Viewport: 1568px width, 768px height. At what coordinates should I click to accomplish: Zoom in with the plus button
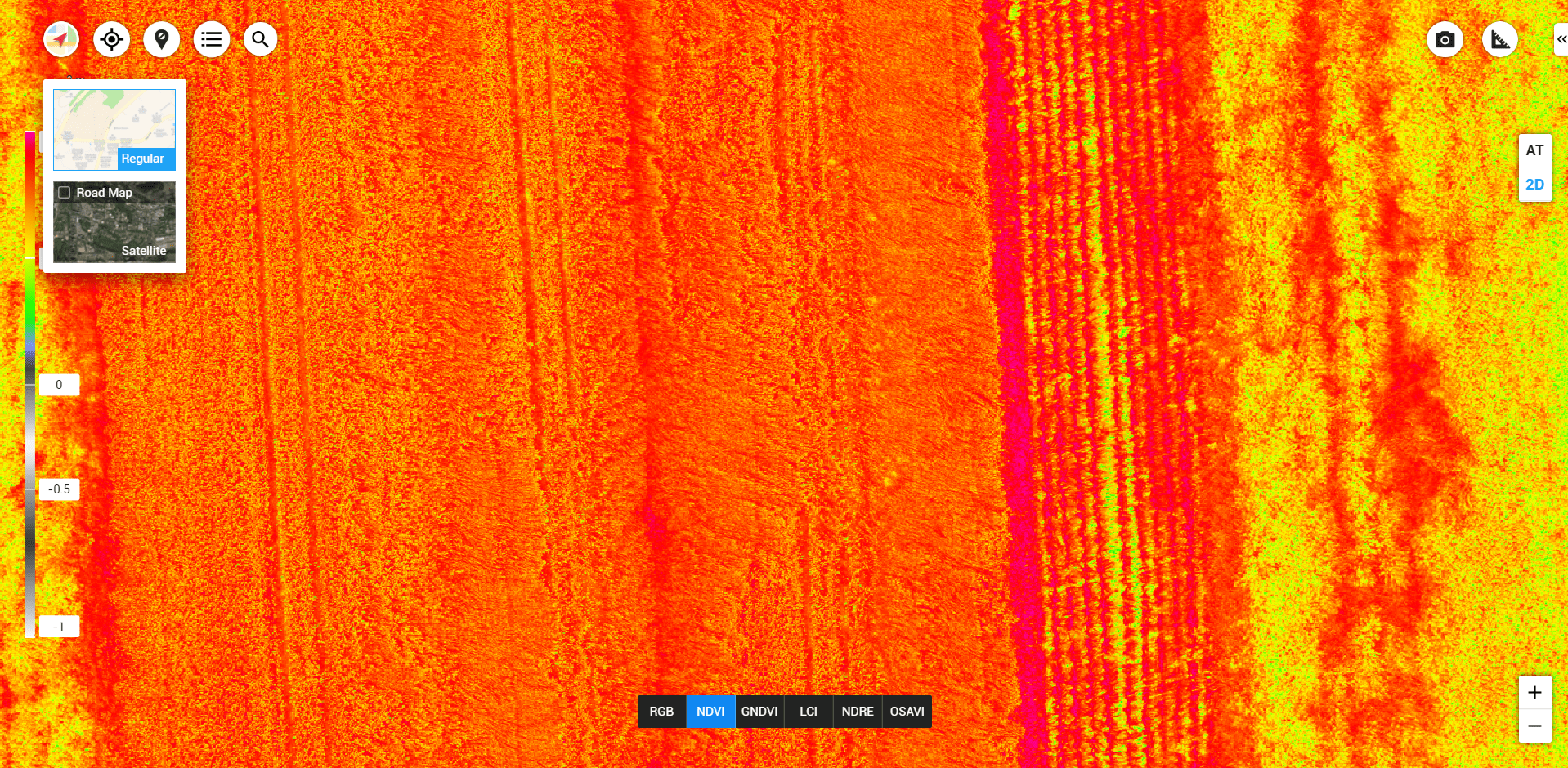[1534, 693]
